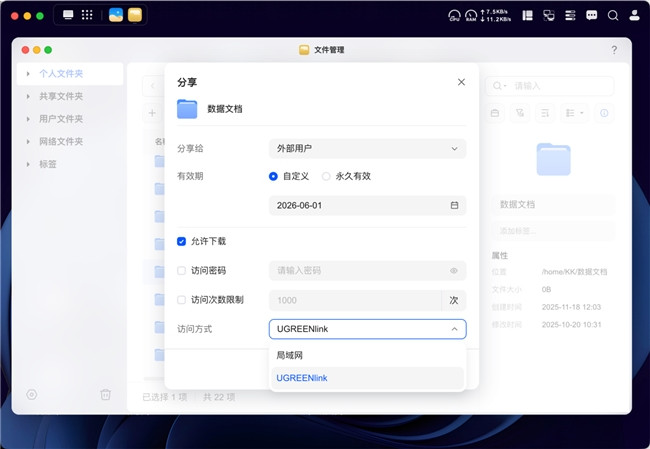The height and width of the screenshot is (449, 650).
Task: Close the share dialog with X
Action: 461,82
